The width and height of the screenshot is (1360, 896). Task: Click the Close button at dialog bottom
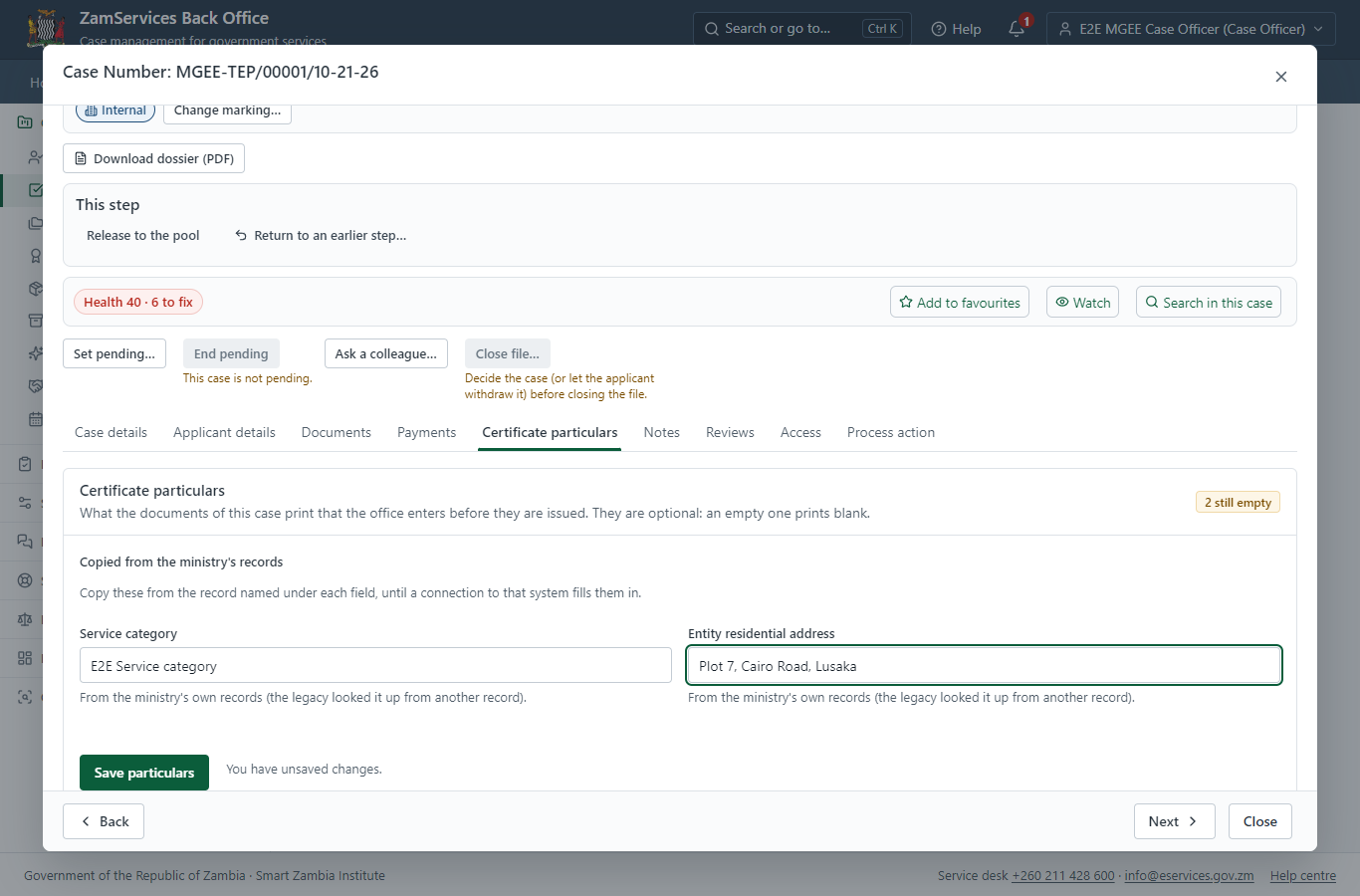click(x=1260, y=821)
